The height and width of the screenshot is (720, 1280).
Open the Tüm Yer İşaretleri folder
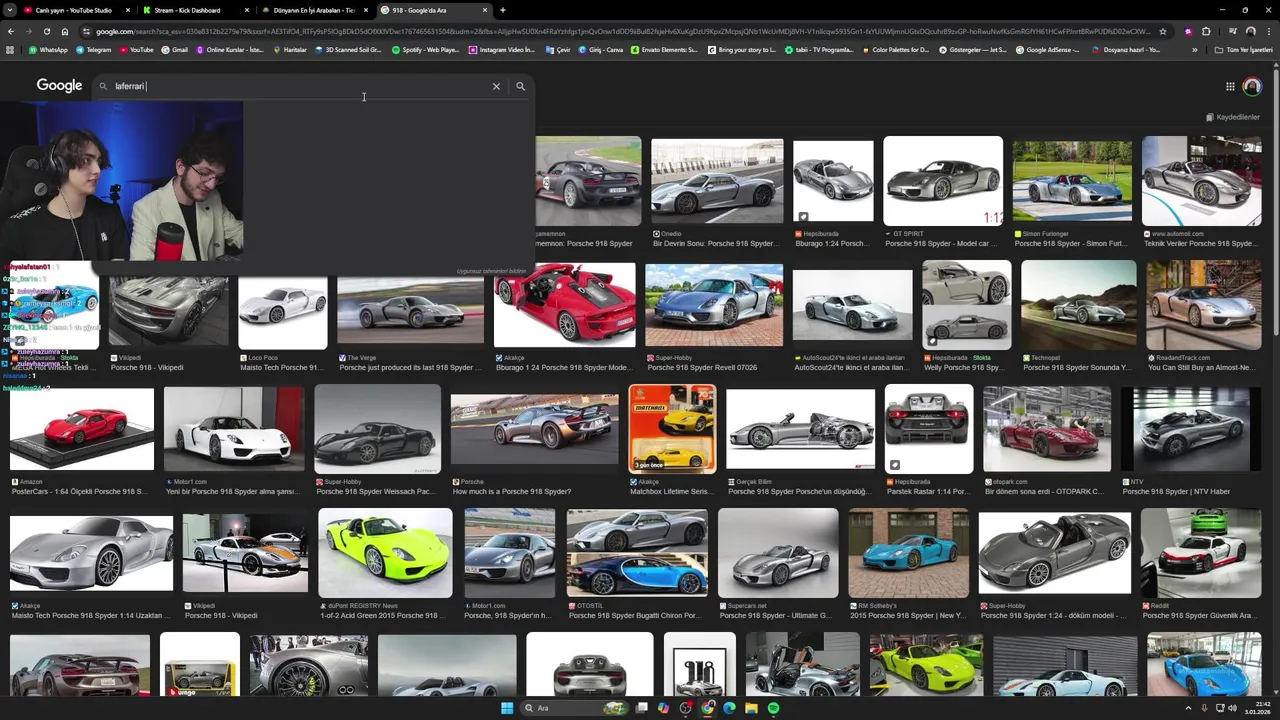(x=1243, y=49)
